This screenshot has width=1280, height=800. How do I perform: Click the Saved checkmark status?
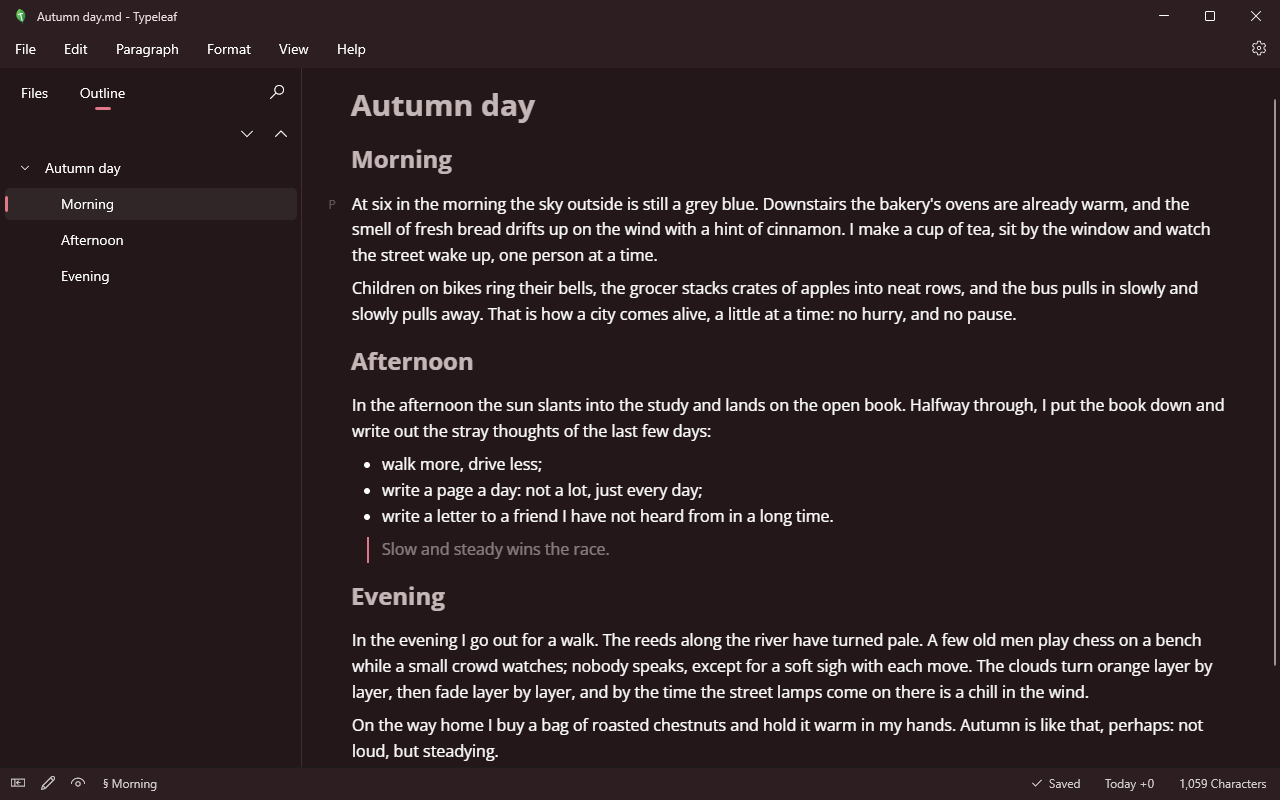pos(1056,783)
